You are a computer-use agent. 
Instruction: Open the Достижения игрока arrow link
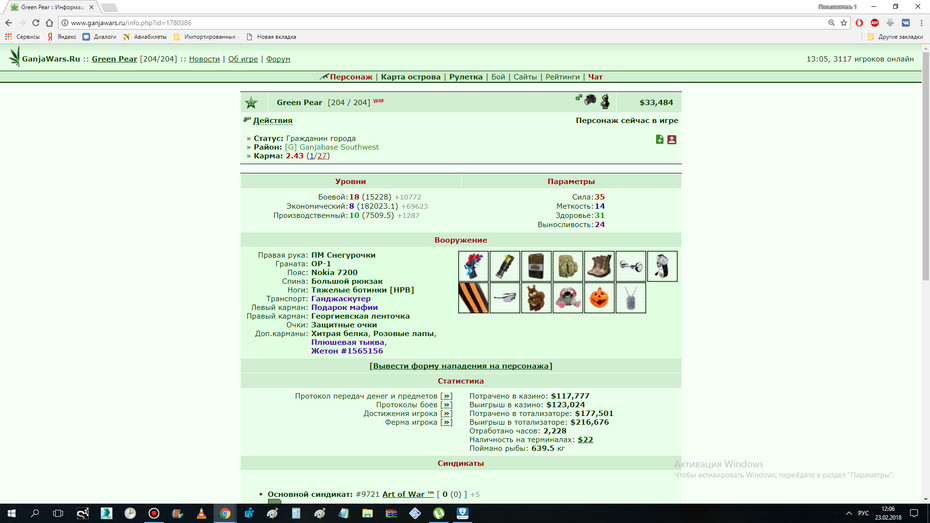(x=447, y=414)
